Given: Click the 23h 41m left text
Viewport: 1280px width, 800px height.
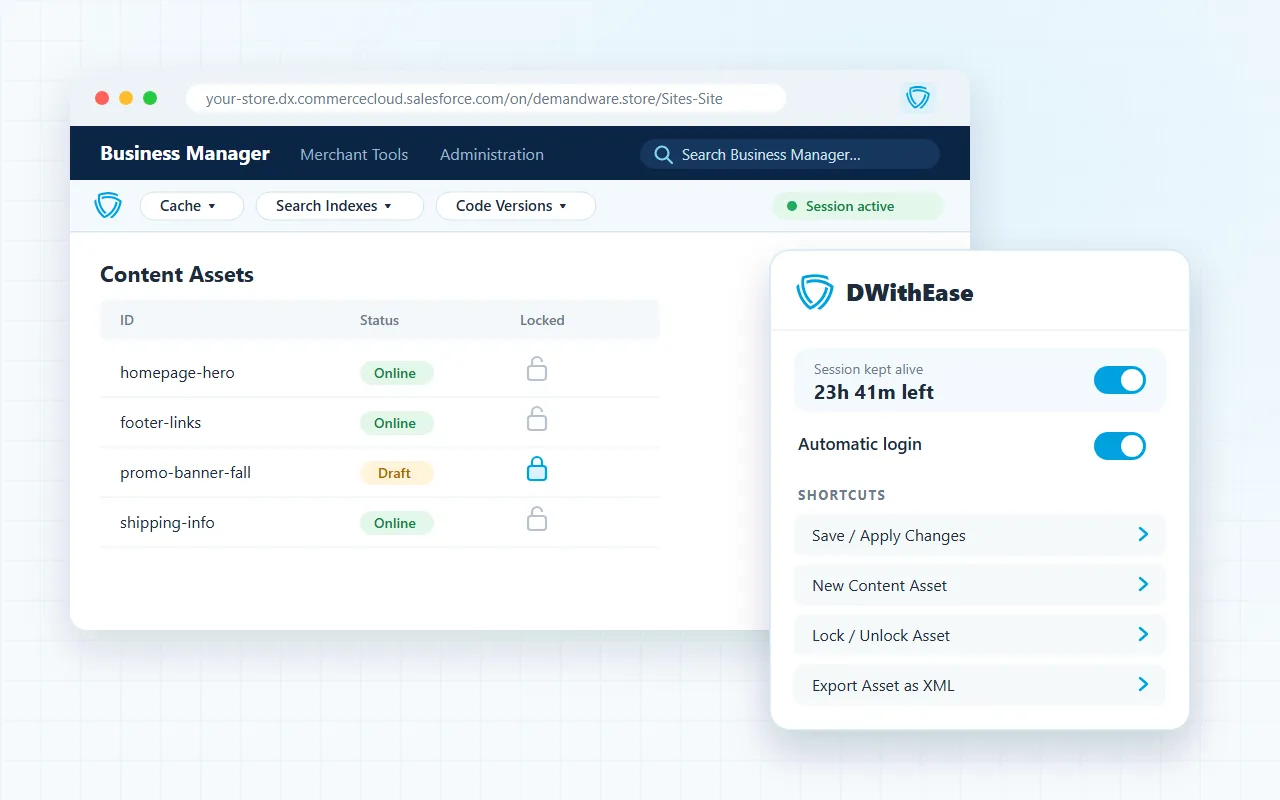Looking at the screenshot, I should tap(874, 392).
